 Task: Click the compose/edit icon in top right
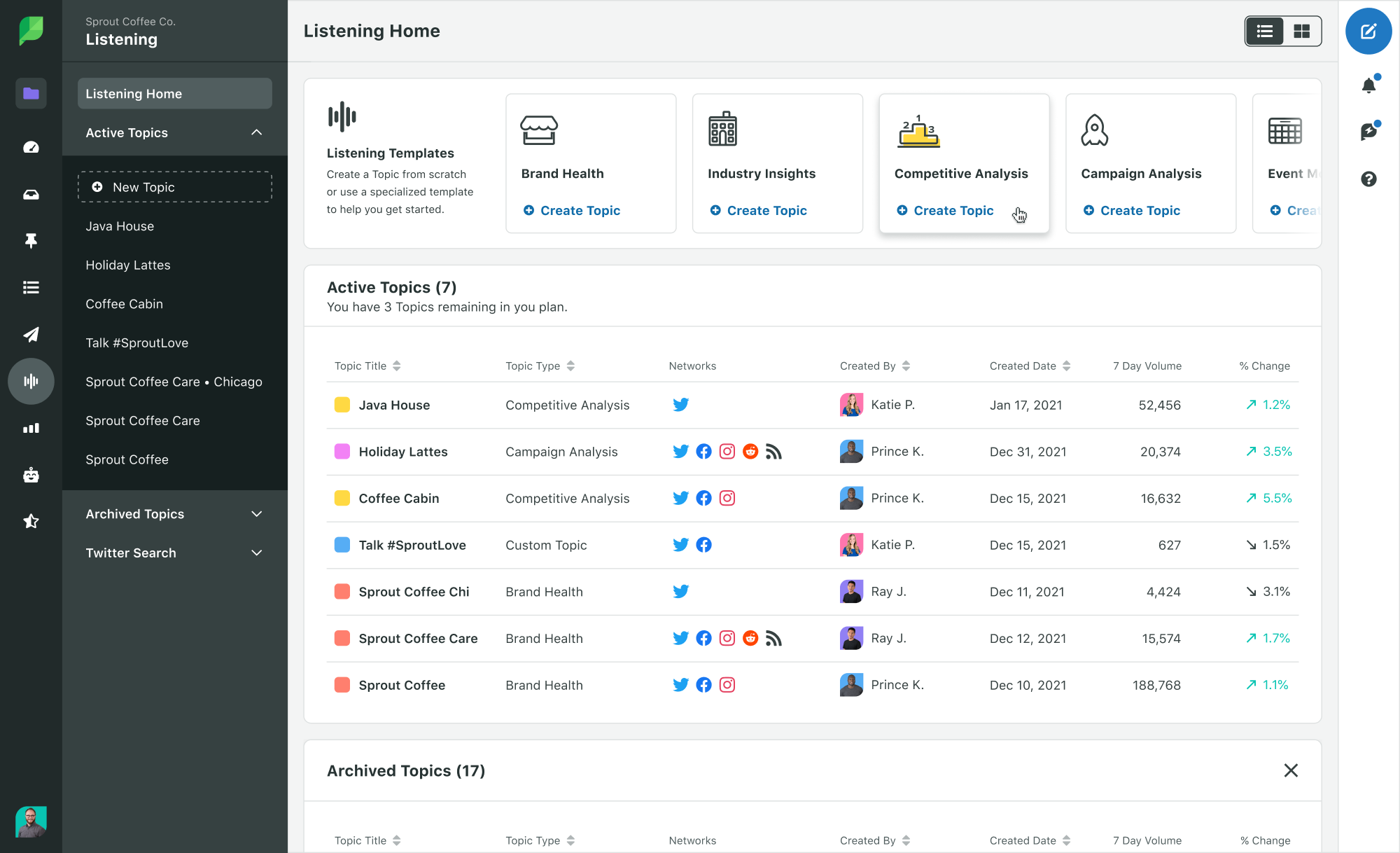pos(1369,31)
